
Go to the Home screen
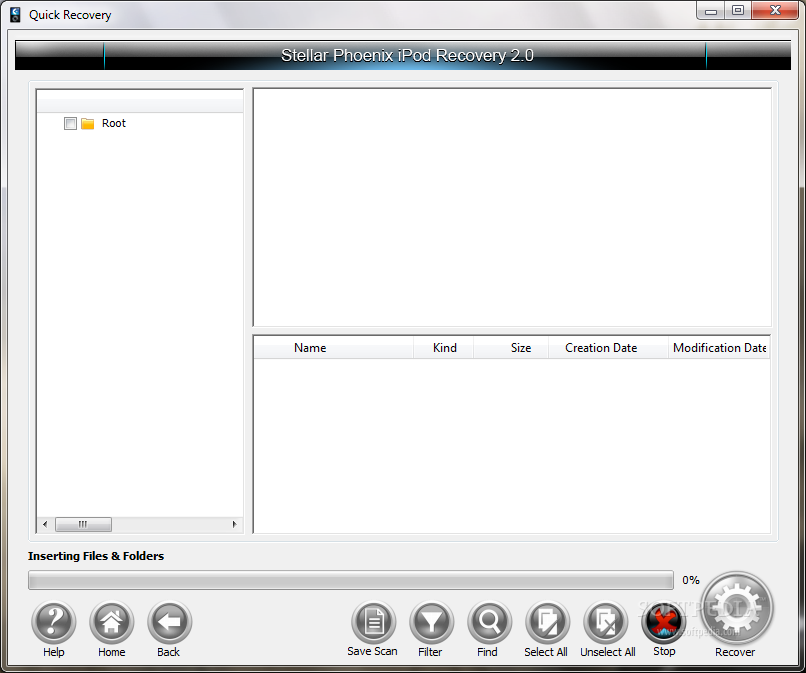(x=112, y=623)
